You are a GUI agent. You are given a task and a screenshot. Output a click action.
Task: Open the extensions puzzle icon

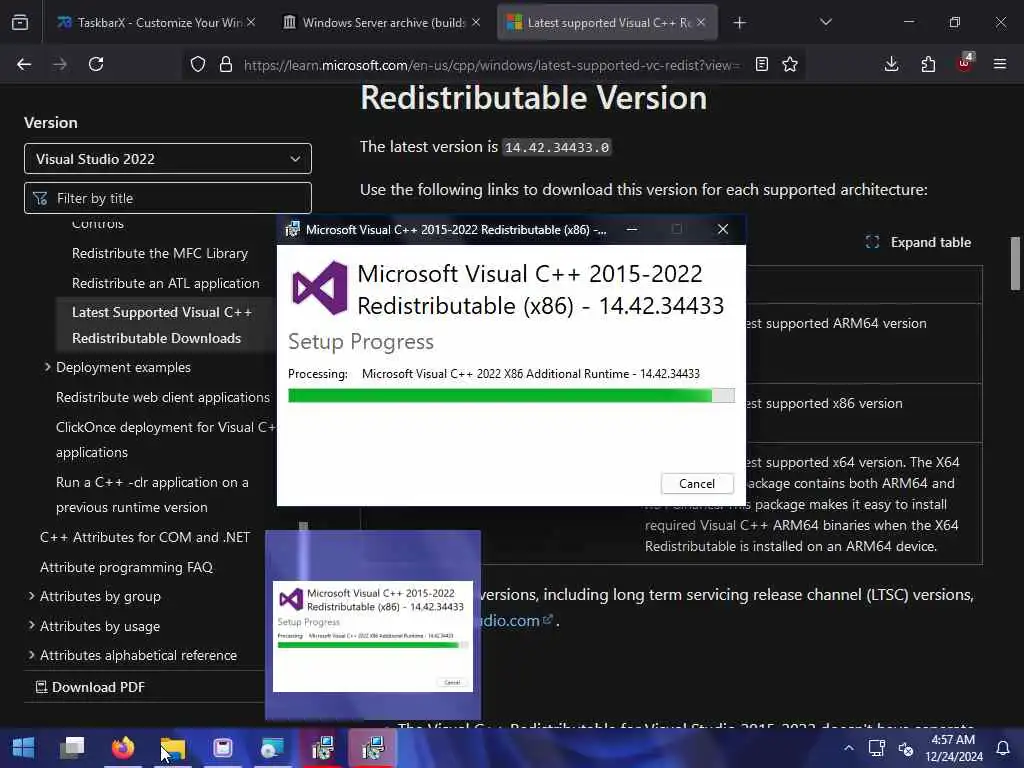928,64
